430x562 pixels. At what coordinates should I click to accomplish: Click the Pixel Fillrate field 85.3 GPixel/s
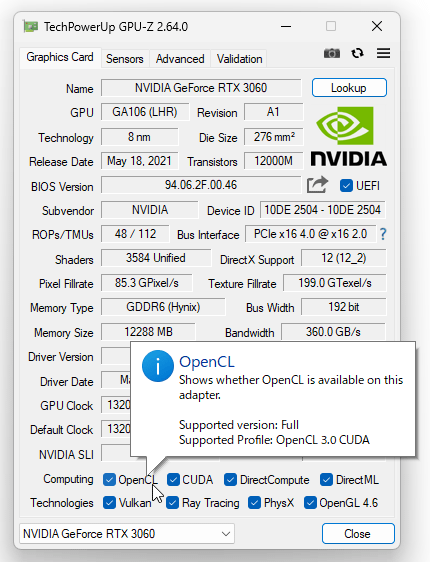pos(147,283)
